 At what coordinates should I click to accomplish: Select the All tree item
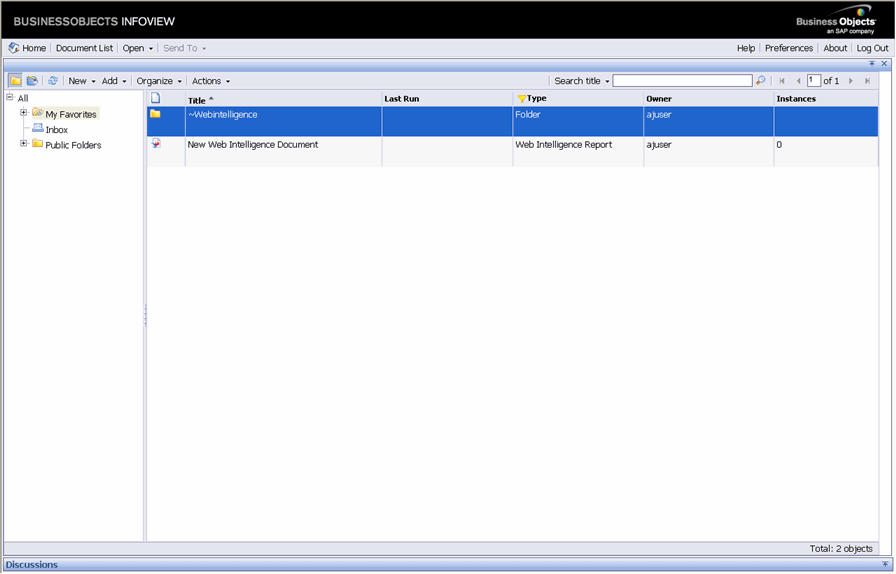[x=23, y=98]
